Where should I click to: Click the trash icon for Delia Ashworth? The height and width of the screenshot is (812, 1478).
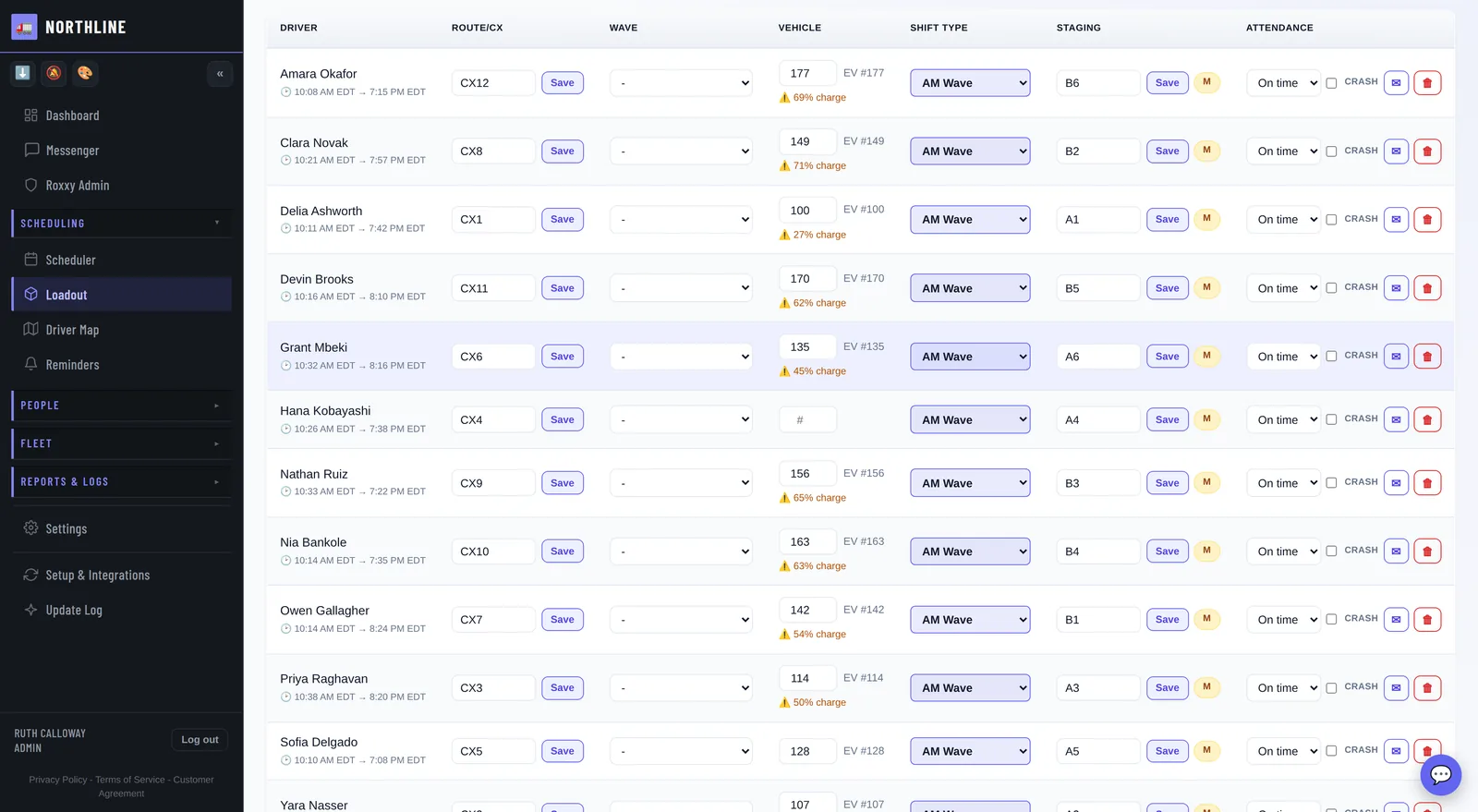[x=1427, y=220]
